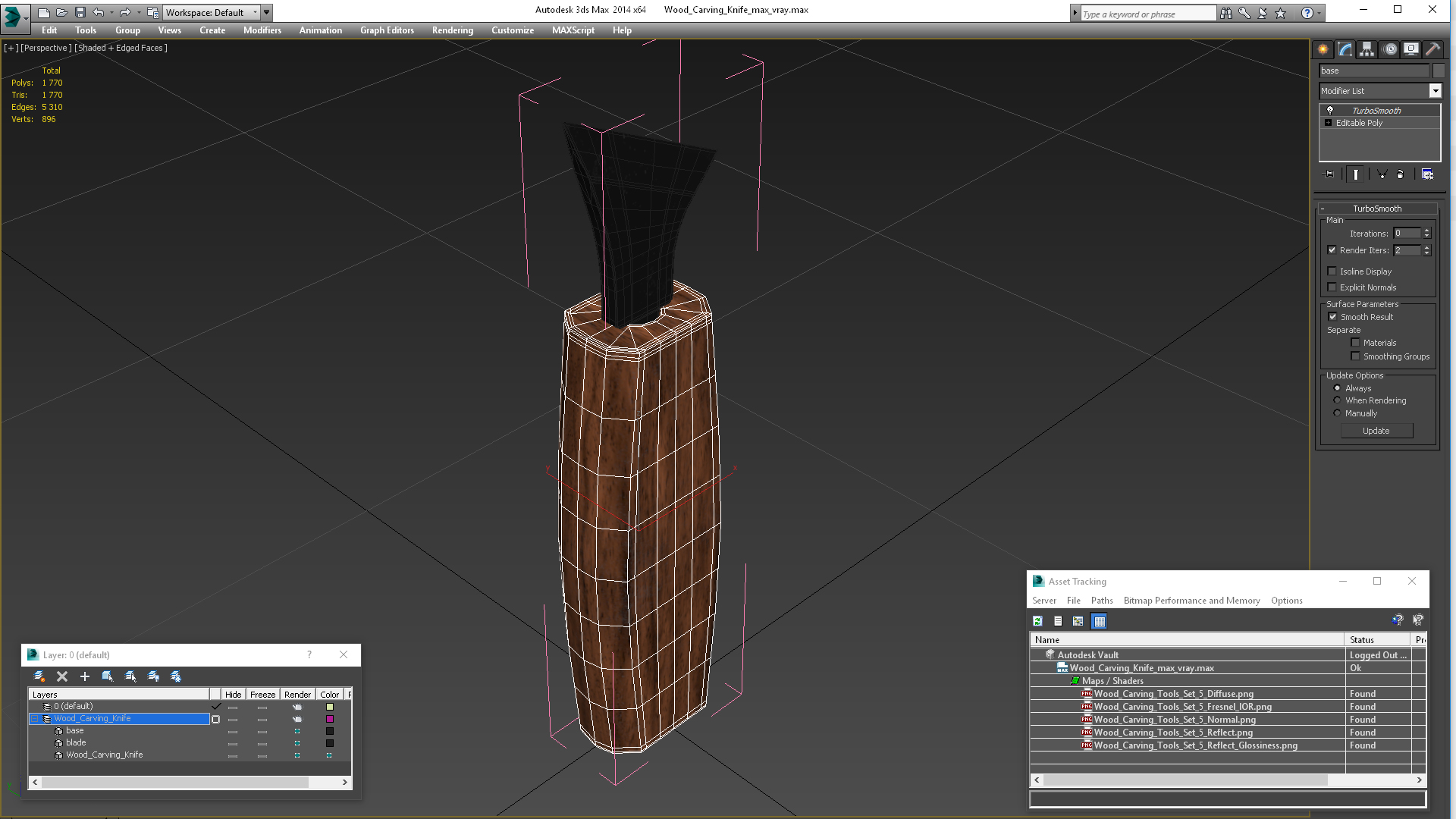Collapse Wood_Carving_Knife layer tree
The width and height of the screenshot is (1456, 819).
(x=35, y=719)
